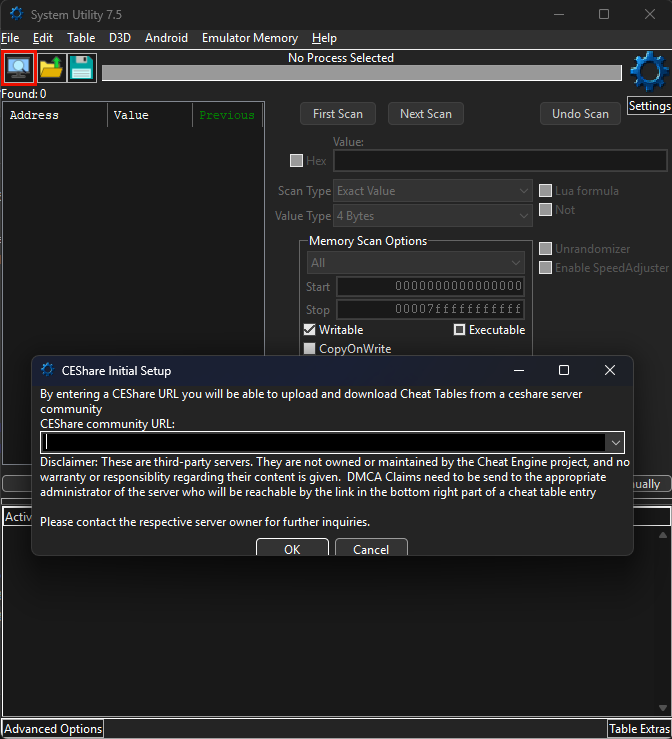Viewport: 672px width, 739px height.
Task: Click the gear icon in CEShare dialog title
Action: (47, 370)
